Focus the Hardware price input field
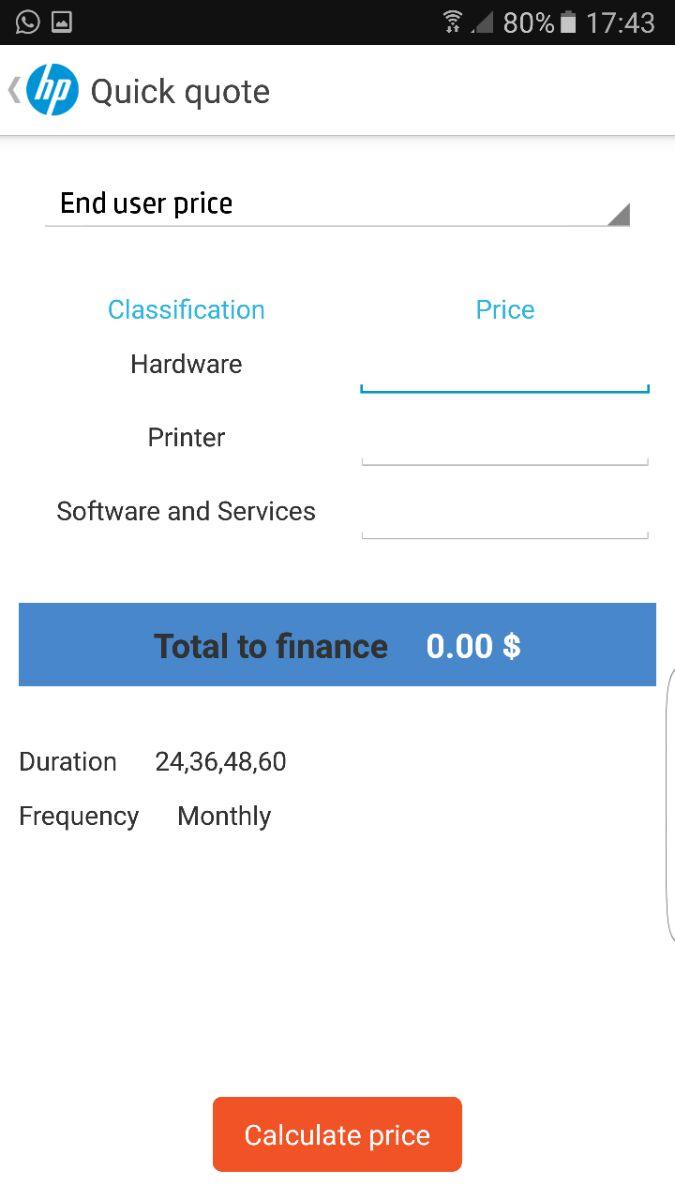This screenshot has height=1200, width=675. (504, 370)
